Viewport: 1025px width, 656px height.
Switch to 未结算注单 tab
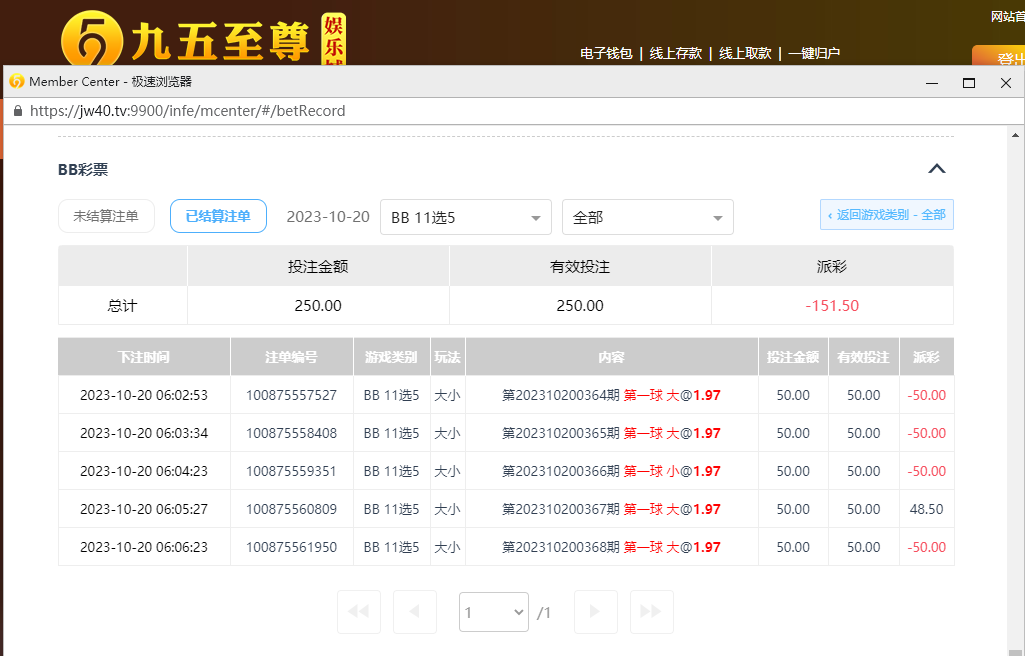point(106,216)
